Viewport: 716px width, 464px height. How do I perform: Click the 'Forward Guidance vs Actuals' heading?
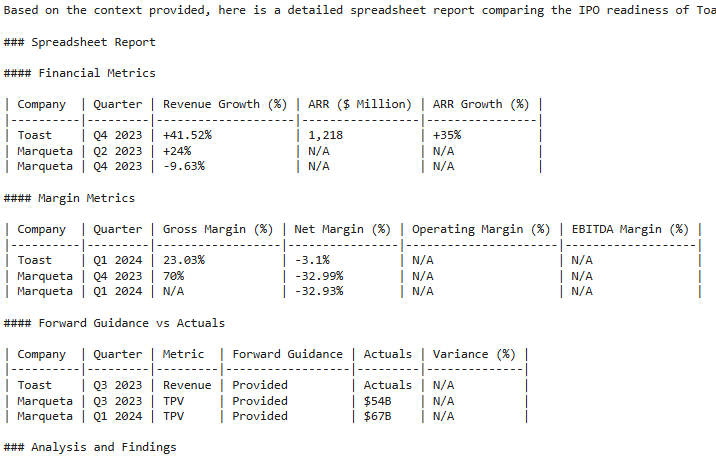tap(132, 323)
